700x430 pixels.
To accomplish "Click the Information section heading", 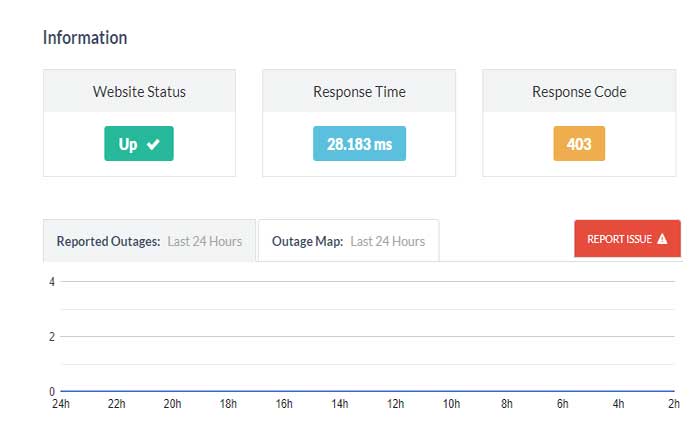I will (85, 38).
